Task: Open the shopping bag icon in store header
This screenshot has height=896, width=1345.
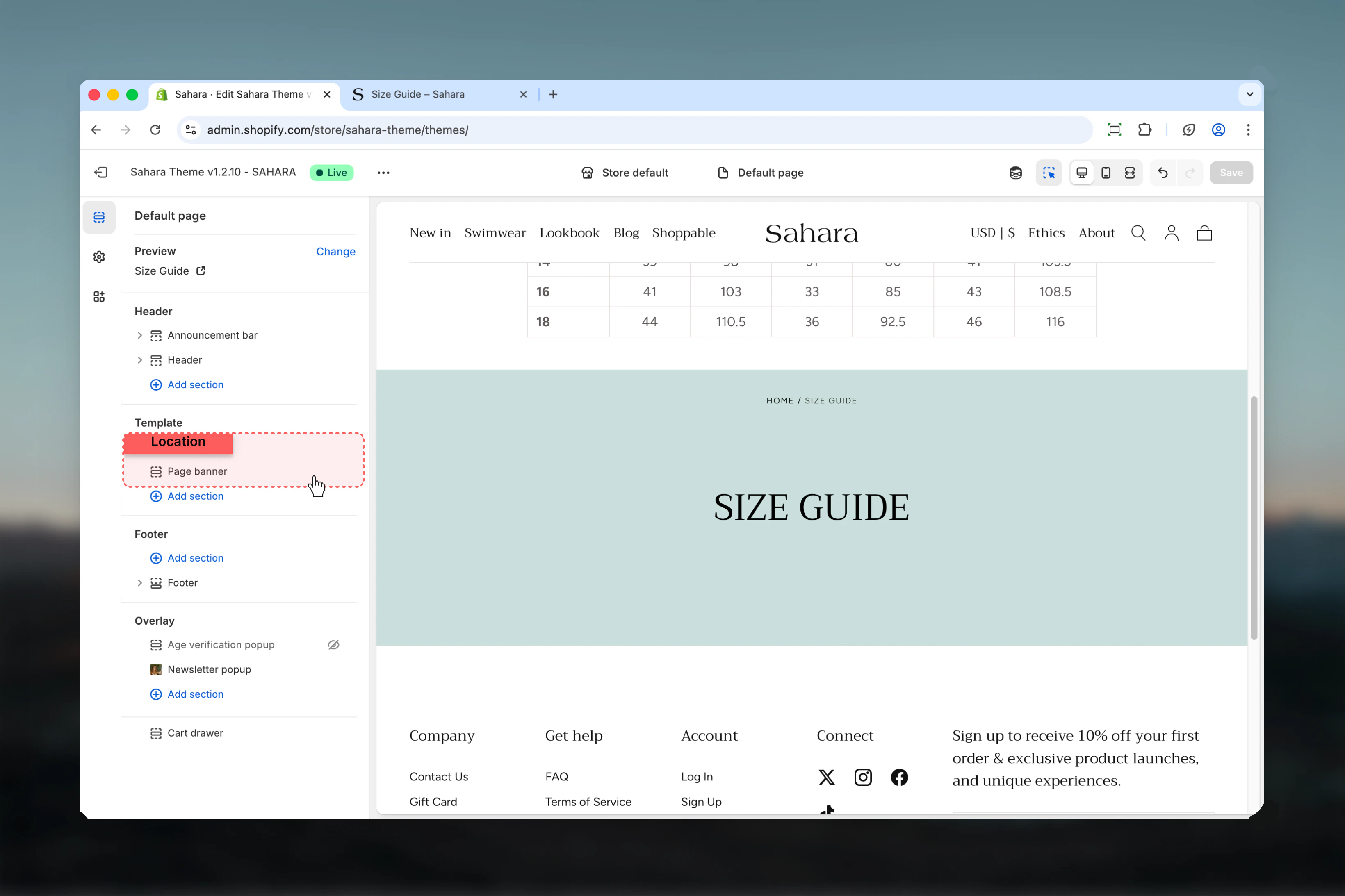Action: click(1204, 233)
